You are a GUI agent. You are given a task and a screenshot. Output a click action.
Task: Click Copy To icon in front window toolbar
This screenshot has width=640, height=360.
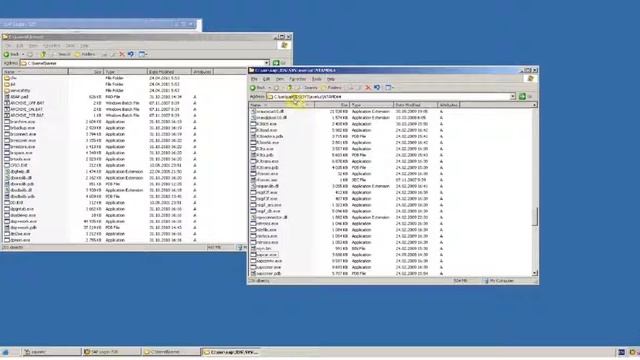[359, 88]
